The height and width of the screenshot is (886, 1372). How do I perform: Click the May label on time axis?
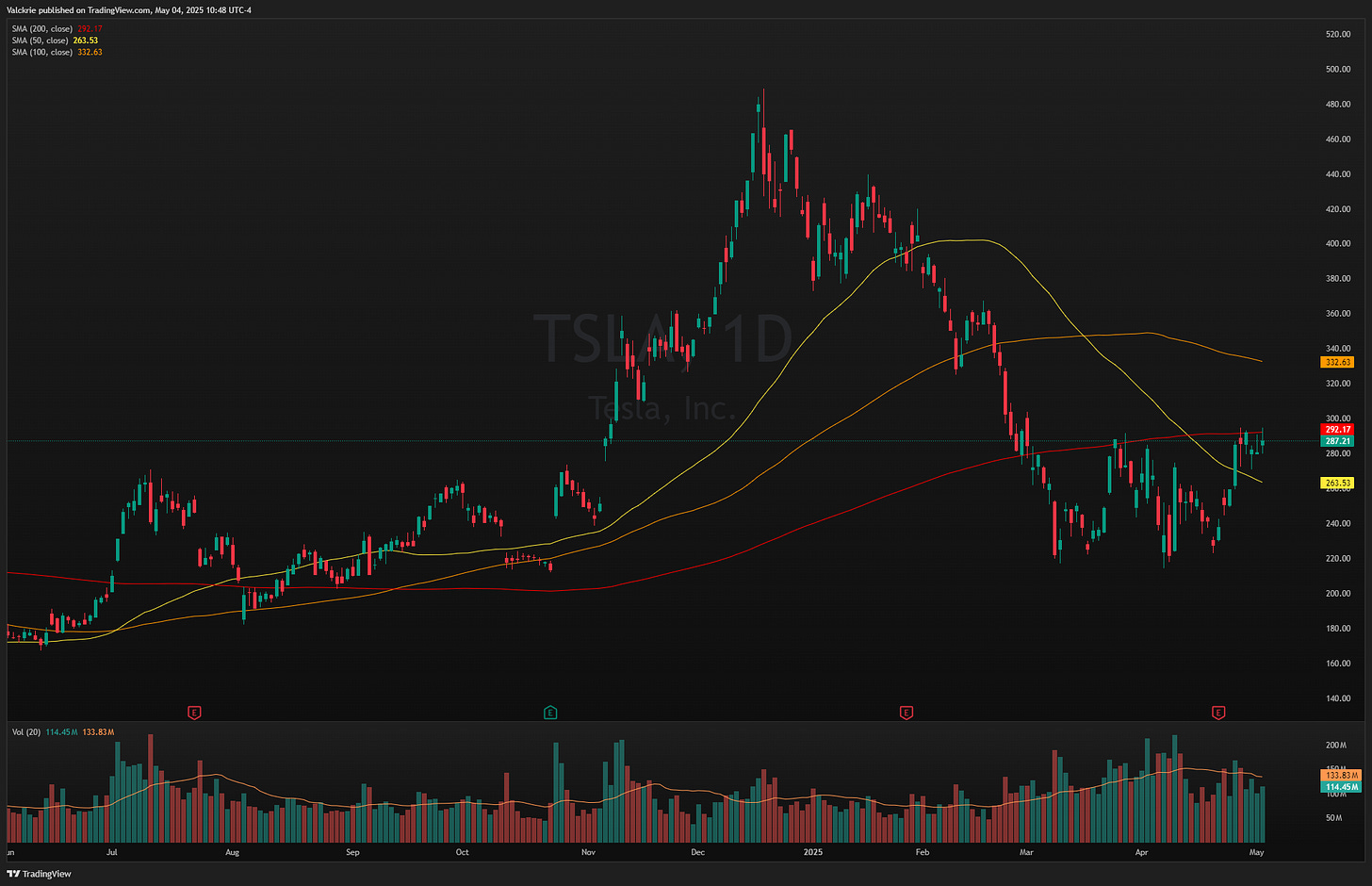pos(1257,852)
